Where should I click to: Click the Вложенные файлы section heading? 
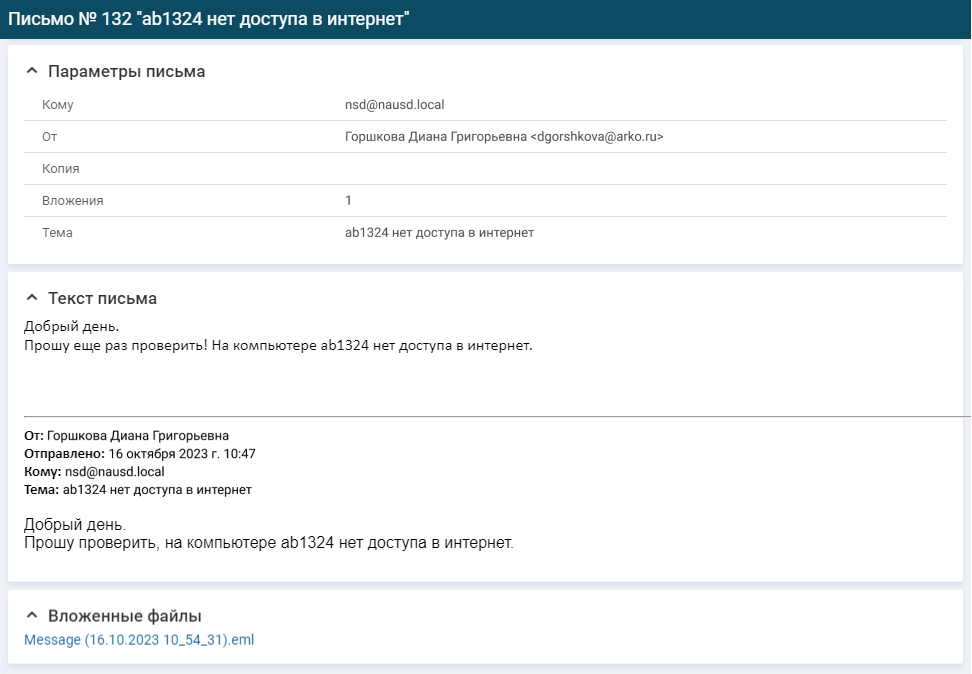point(125,616)
